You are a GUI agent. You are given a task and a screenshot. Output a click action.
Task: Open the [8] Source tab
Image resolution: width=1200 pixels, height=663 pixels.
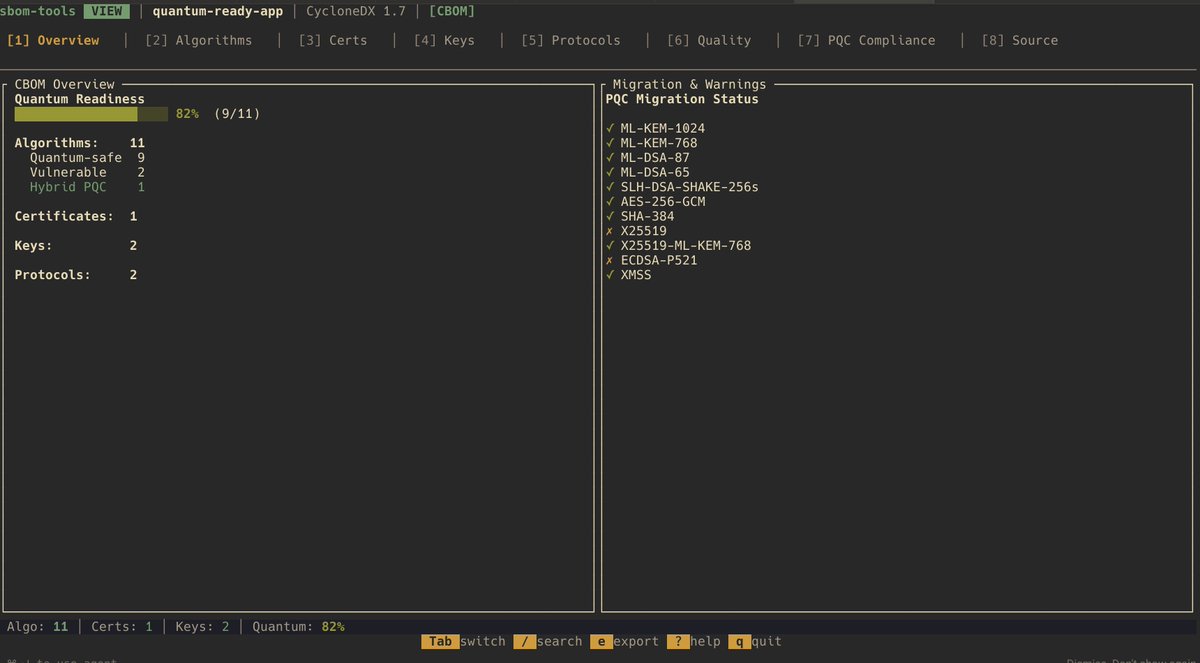click(1020, 40)
